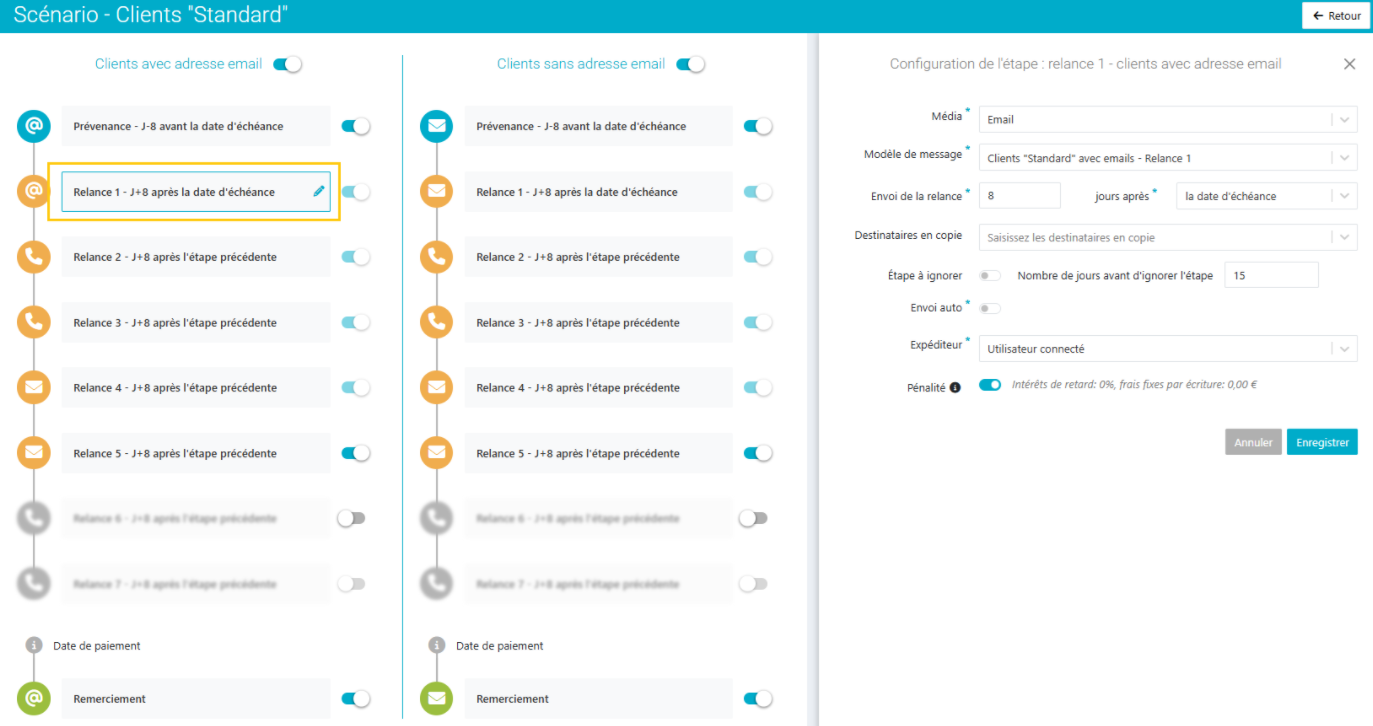Click the info icon next to Date de paiement, right column
The width and height of the screenshot is (1373, 726).
point(437,646)
